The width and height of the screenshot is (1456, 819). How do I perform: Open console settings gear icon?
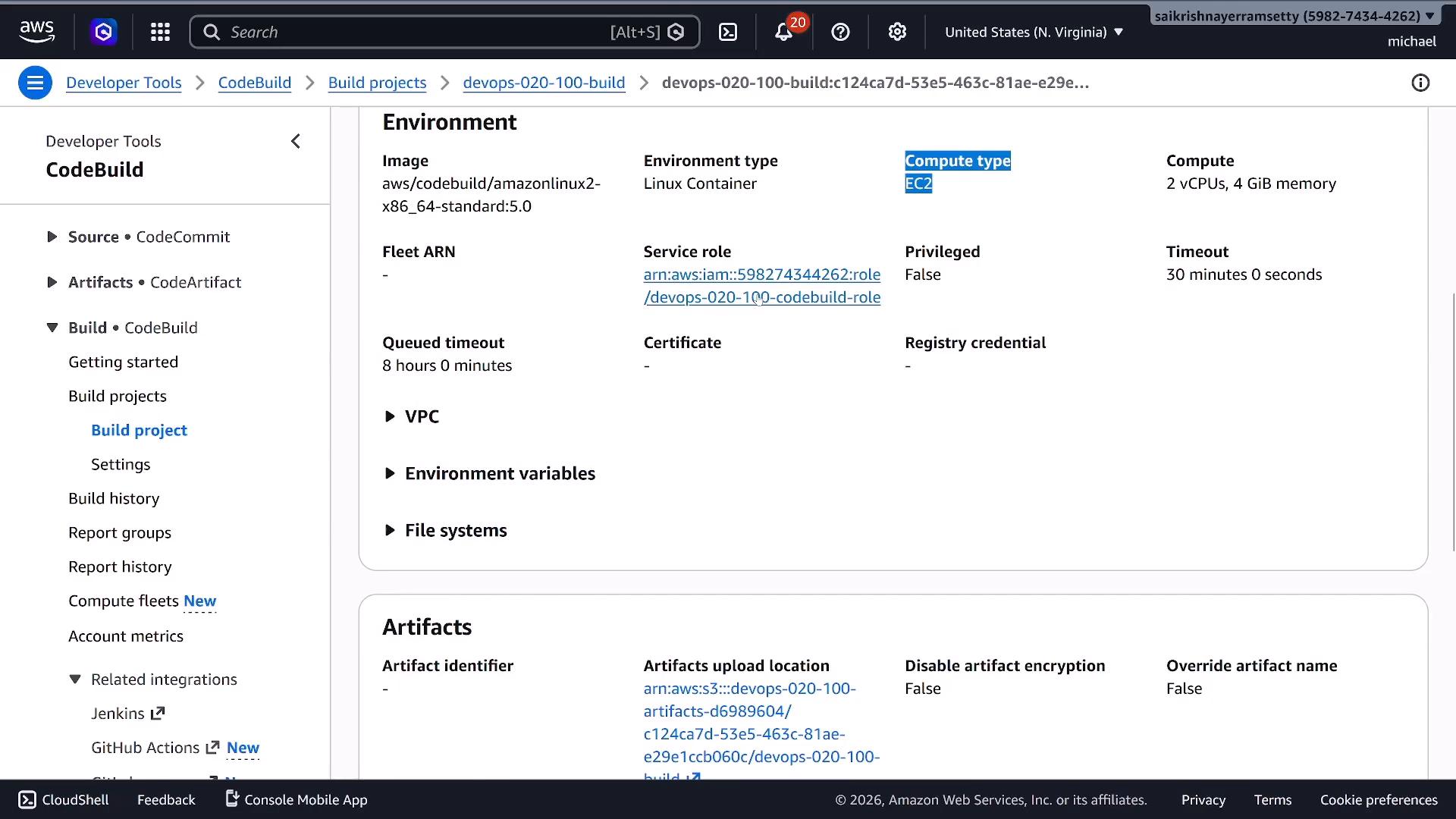pyautogui.click(x=897, y=32)
